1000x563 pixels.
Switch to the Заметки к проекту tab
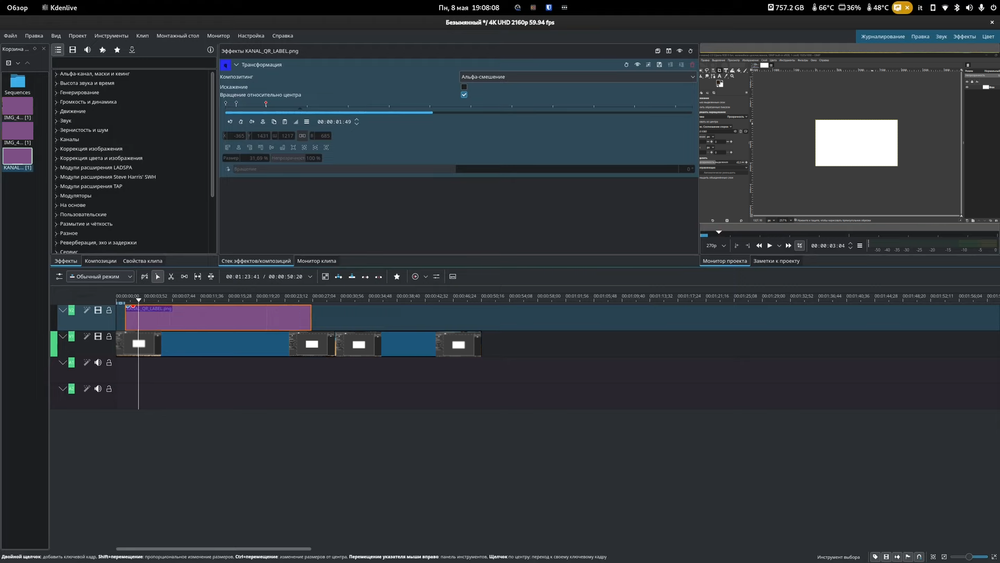click(x=776, y=261)
